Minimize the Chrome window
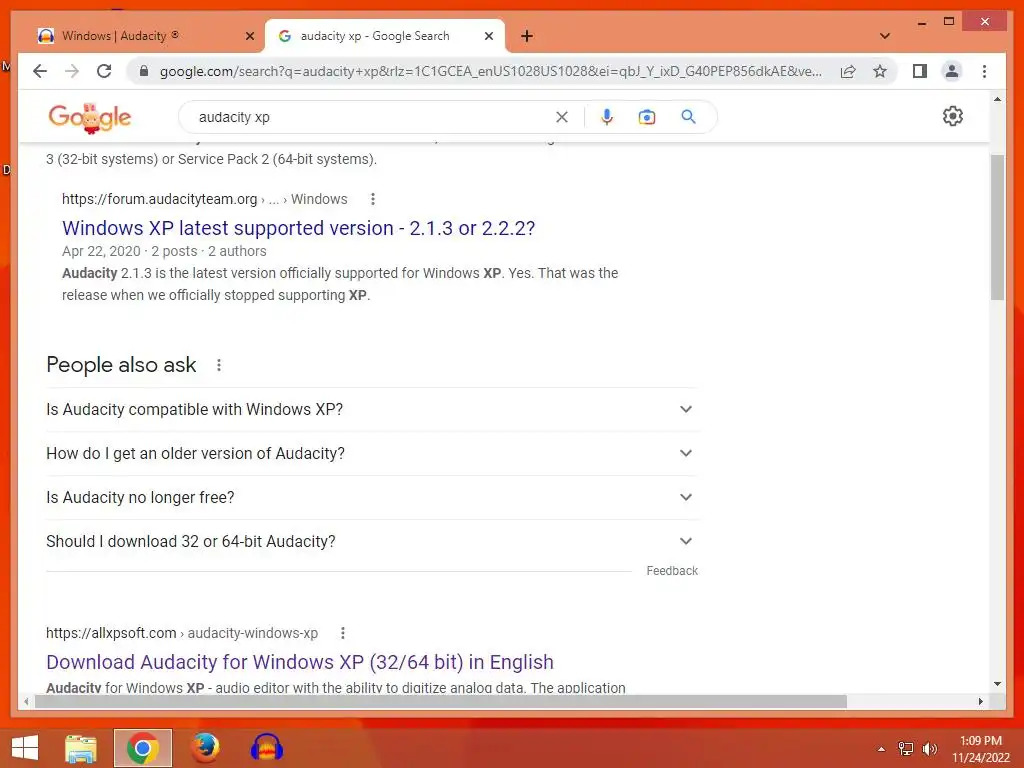The image size is (1024, 768). coord(921,22)
